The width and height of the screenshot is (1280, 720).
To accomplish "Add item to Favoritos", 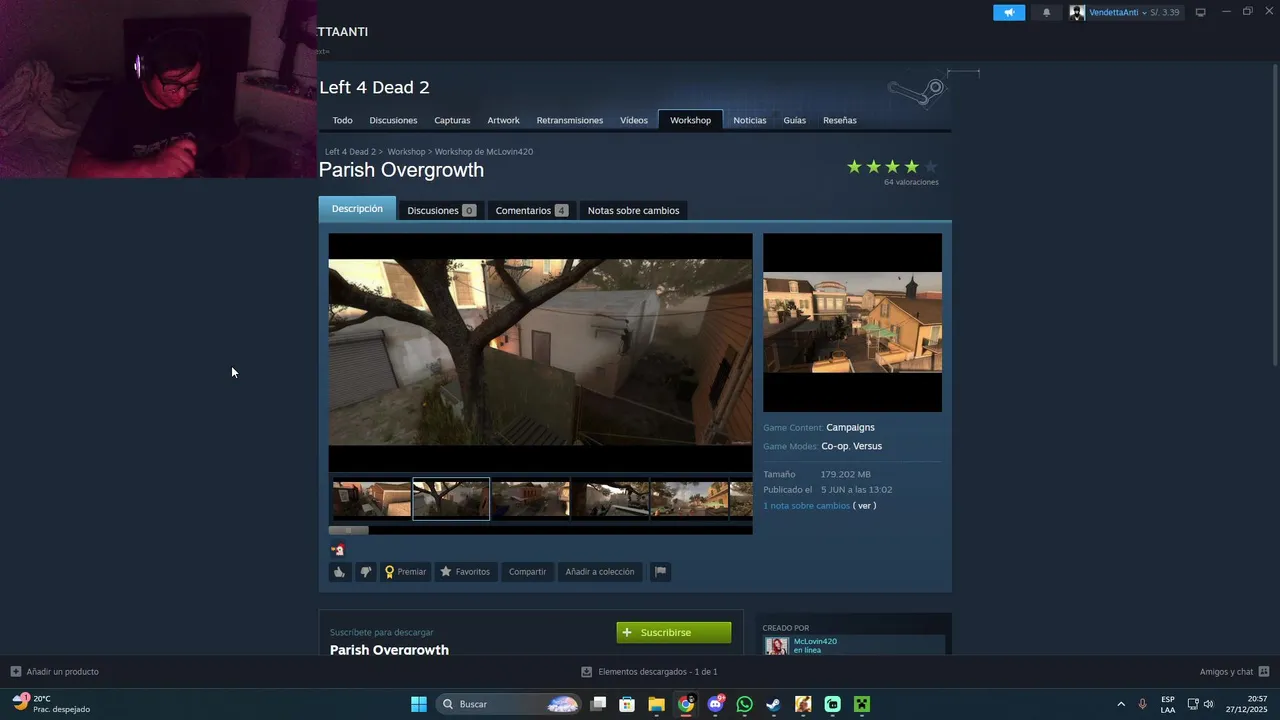I will coord(465,572).
